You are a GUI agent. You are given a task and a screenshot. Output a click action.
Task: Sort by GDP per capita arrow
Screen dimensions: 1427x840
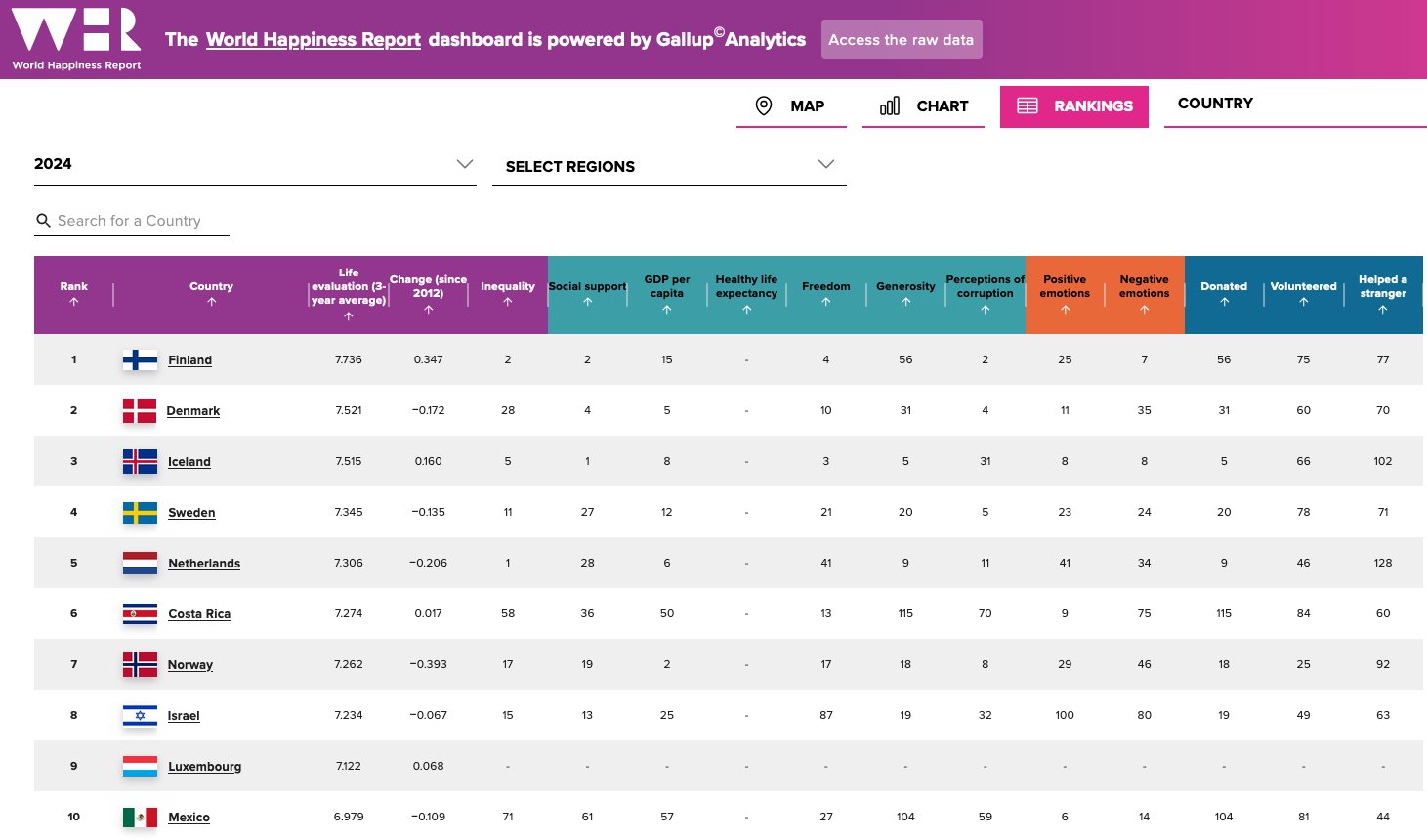[x=667, y=310]
